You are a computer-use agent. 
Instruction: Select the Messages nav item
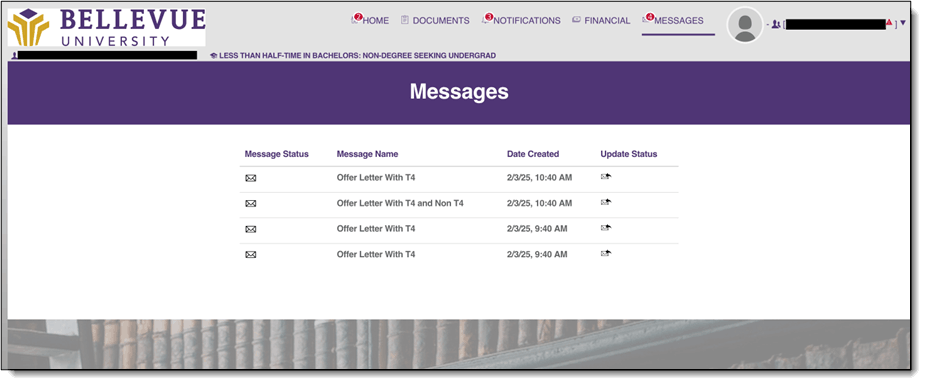click(673, 21)
